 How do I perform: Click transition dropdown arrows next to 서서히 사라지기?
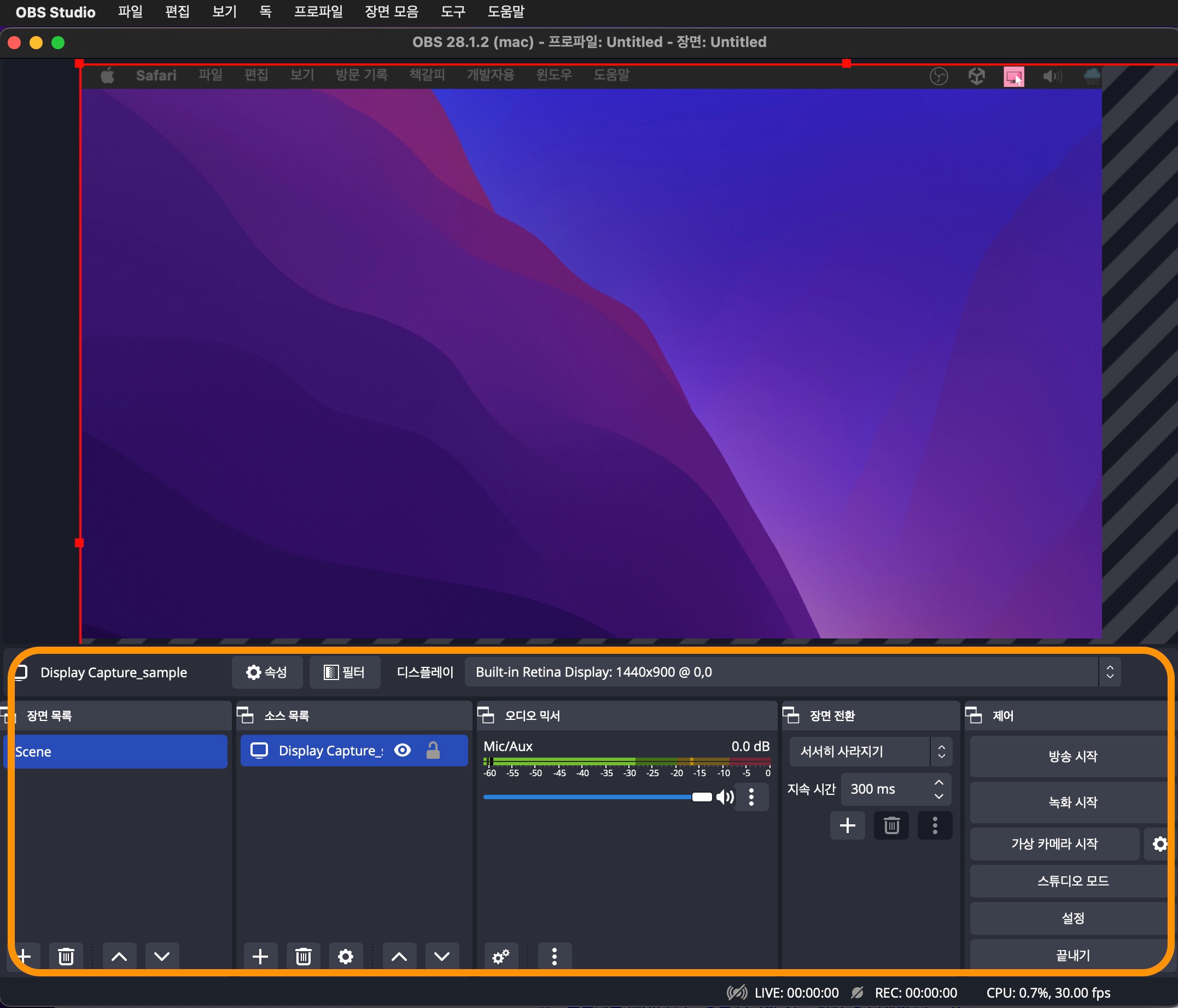(942, 751)
